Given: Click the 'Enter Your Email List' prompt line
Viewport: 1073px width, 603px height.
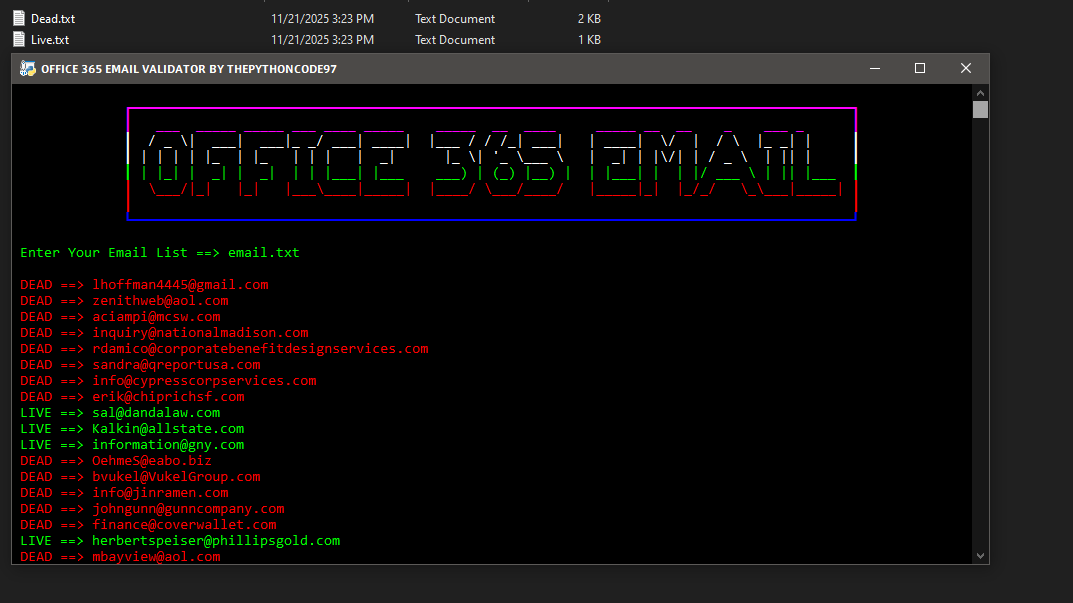Looking at the screenshot, I should pos(160,253).
